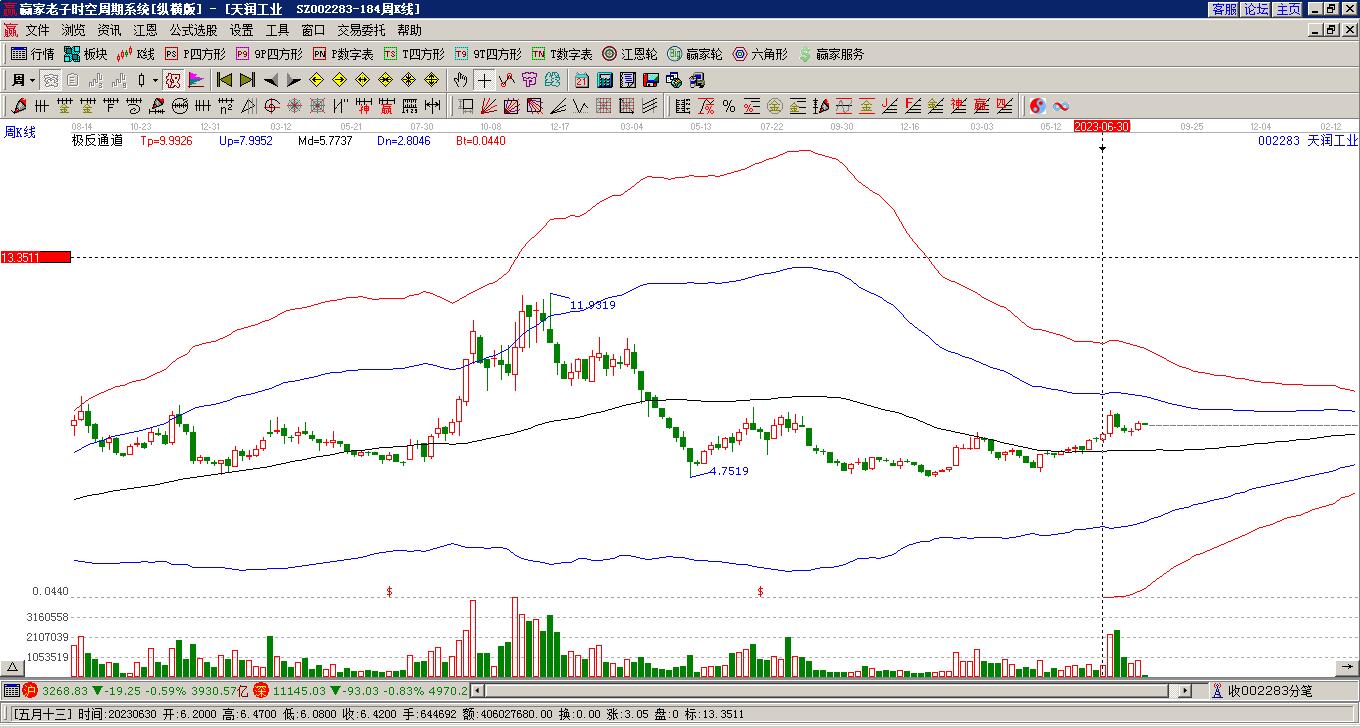1360x728 pixels.
Task: Jump to the last bar with the skip-to-end icon
Action: (x=247, y=80)
